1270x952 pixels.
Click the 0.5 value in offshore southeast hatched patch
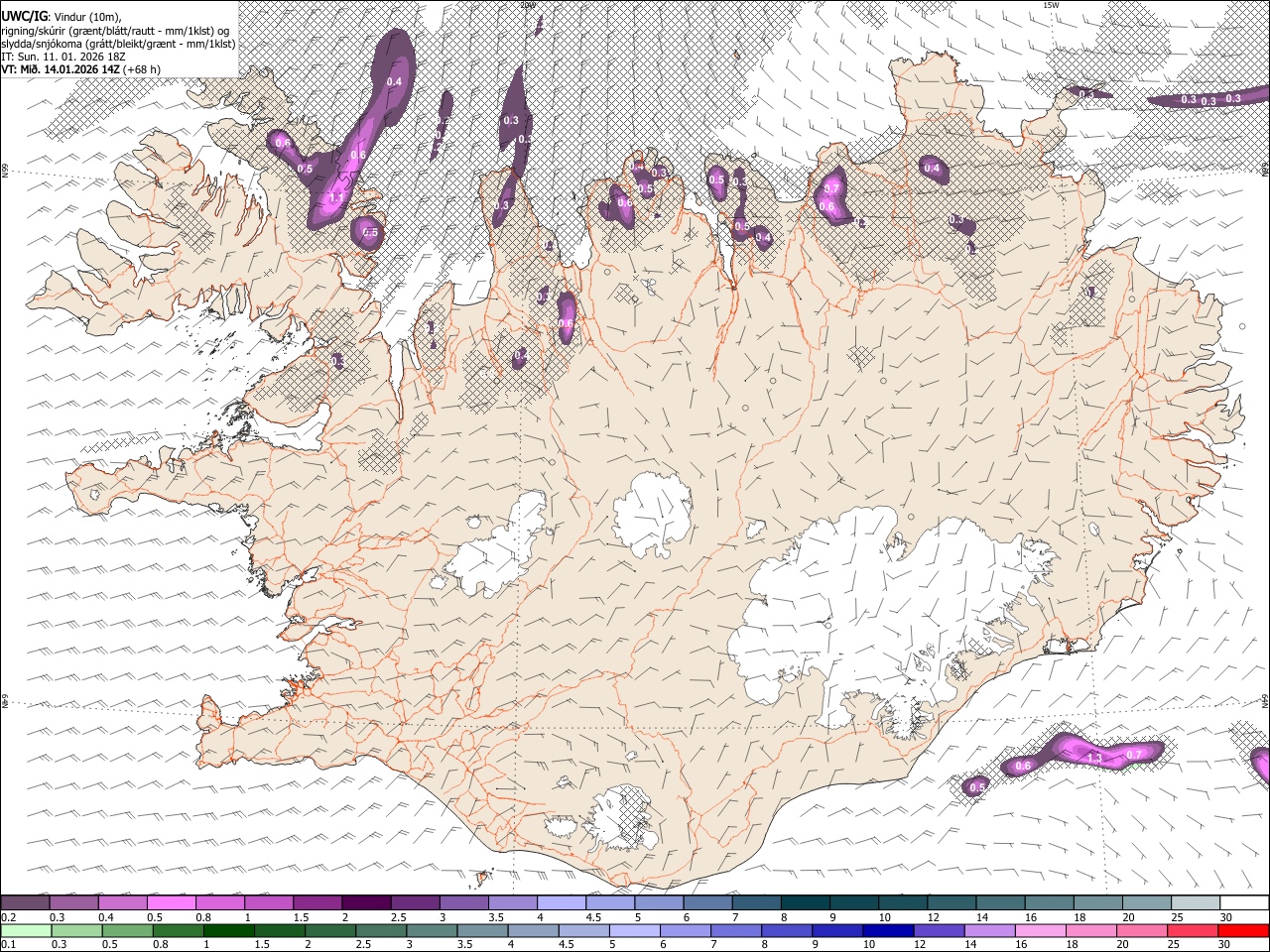[977, 787]
